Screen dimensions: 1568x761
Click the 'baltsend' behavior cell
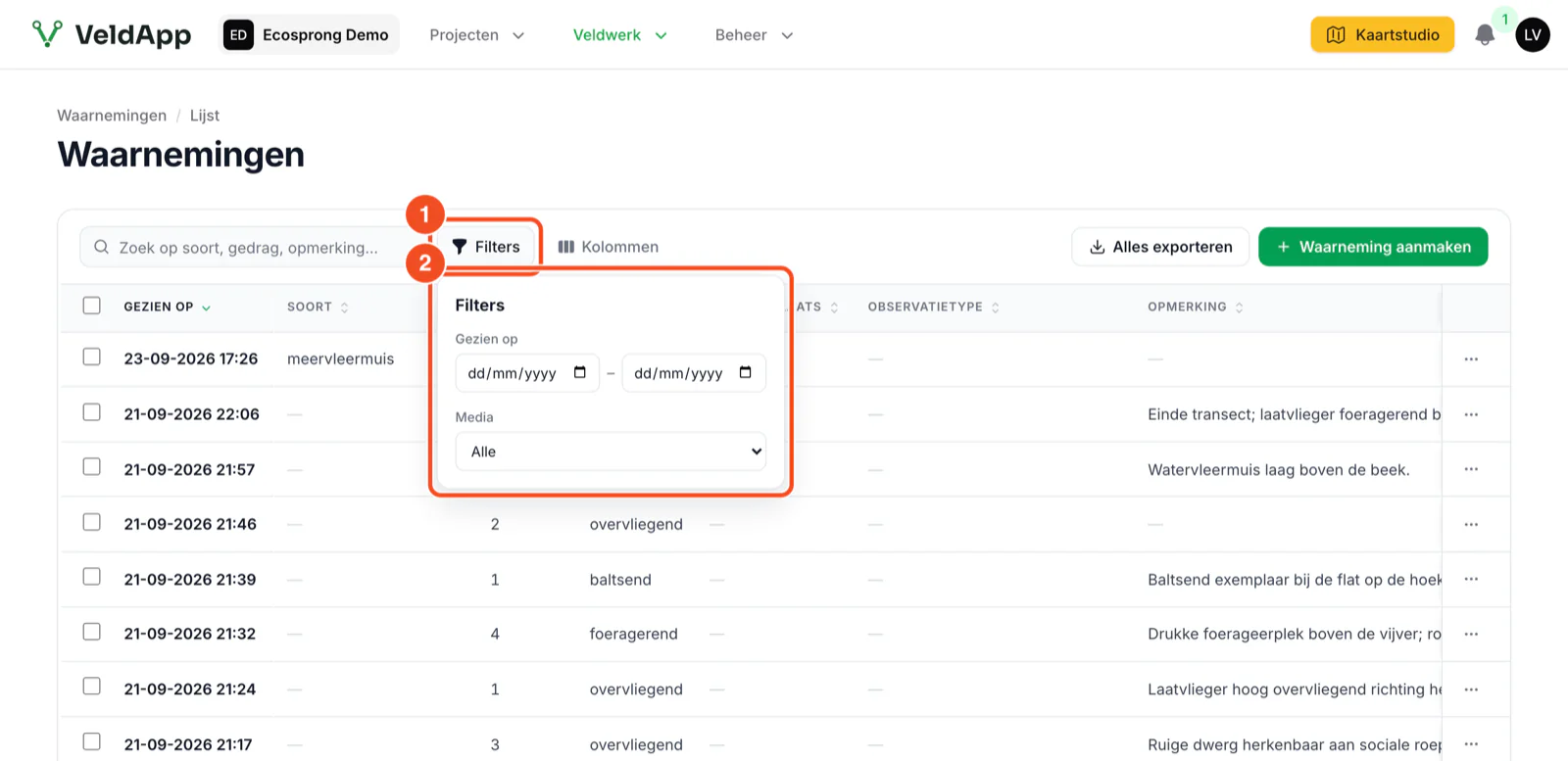click(x=620, y=580)
